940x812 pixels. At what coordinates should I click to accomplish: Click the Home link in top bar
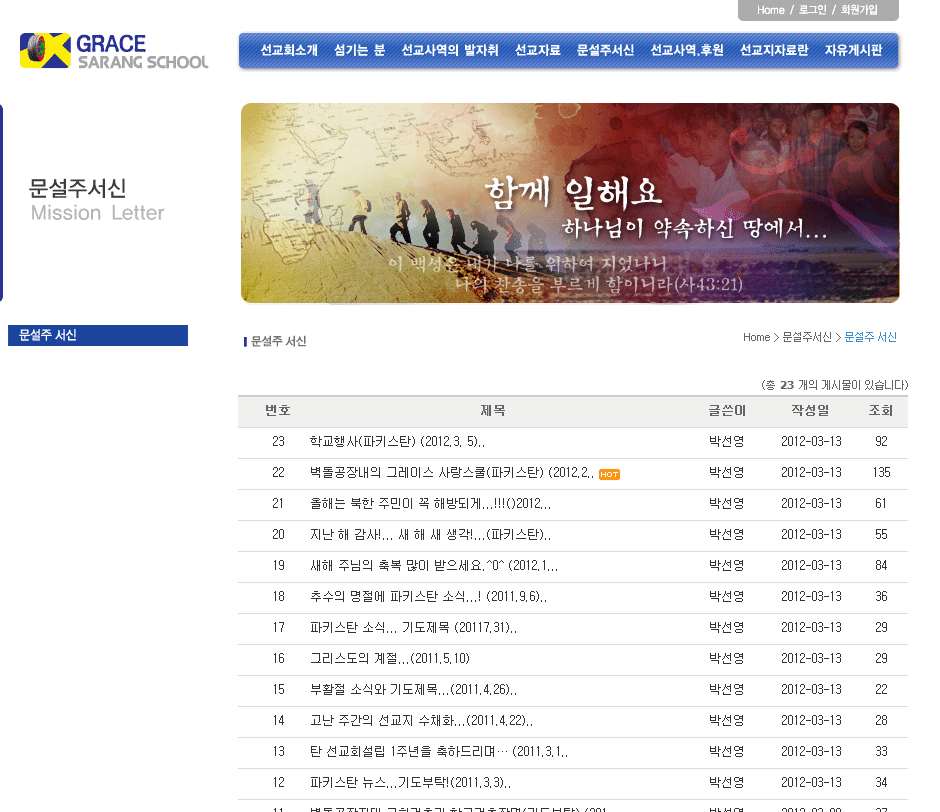(x=770, y=10)
